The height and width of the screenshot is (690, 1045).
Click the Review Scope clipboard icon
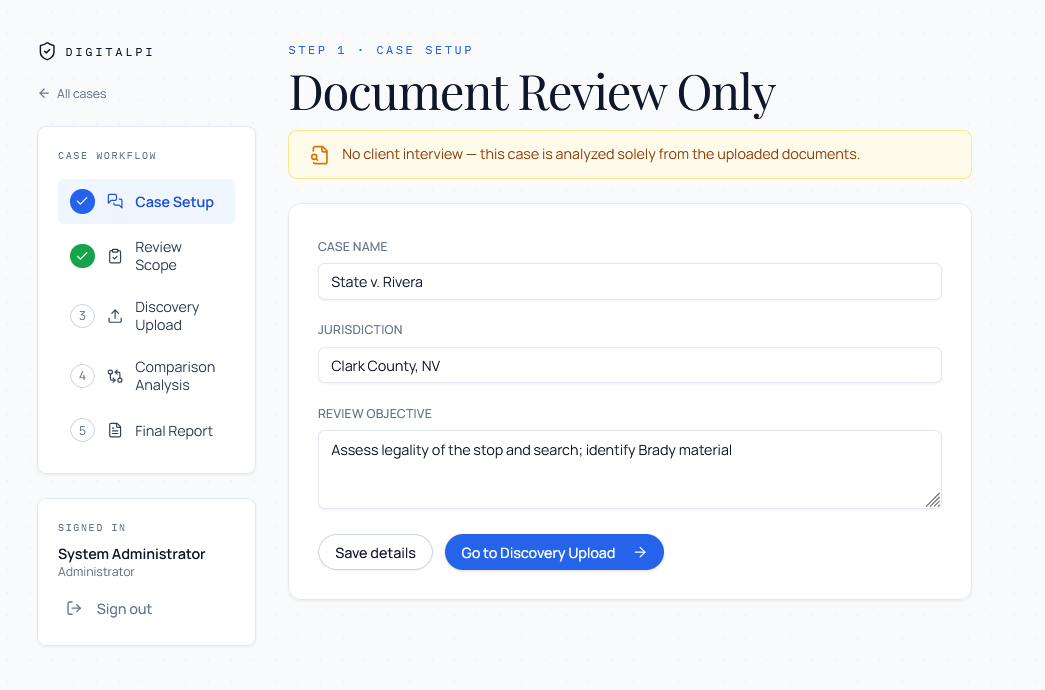(x=115, y=256)
